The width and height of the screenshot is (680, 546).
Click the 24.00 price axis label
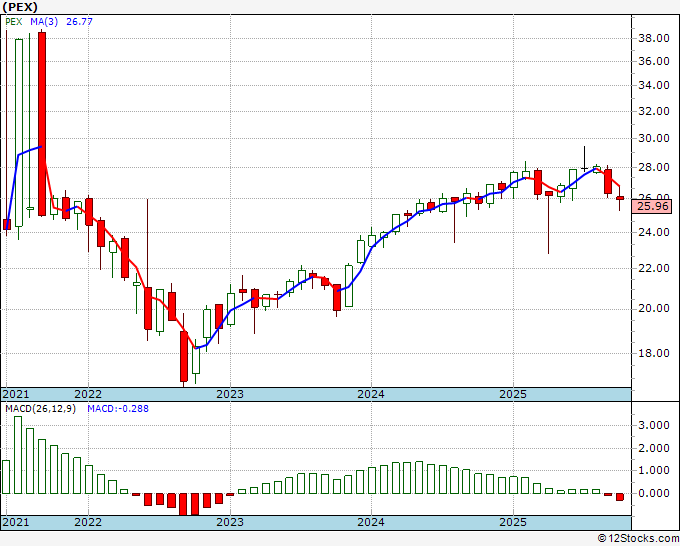coord(654,232)
